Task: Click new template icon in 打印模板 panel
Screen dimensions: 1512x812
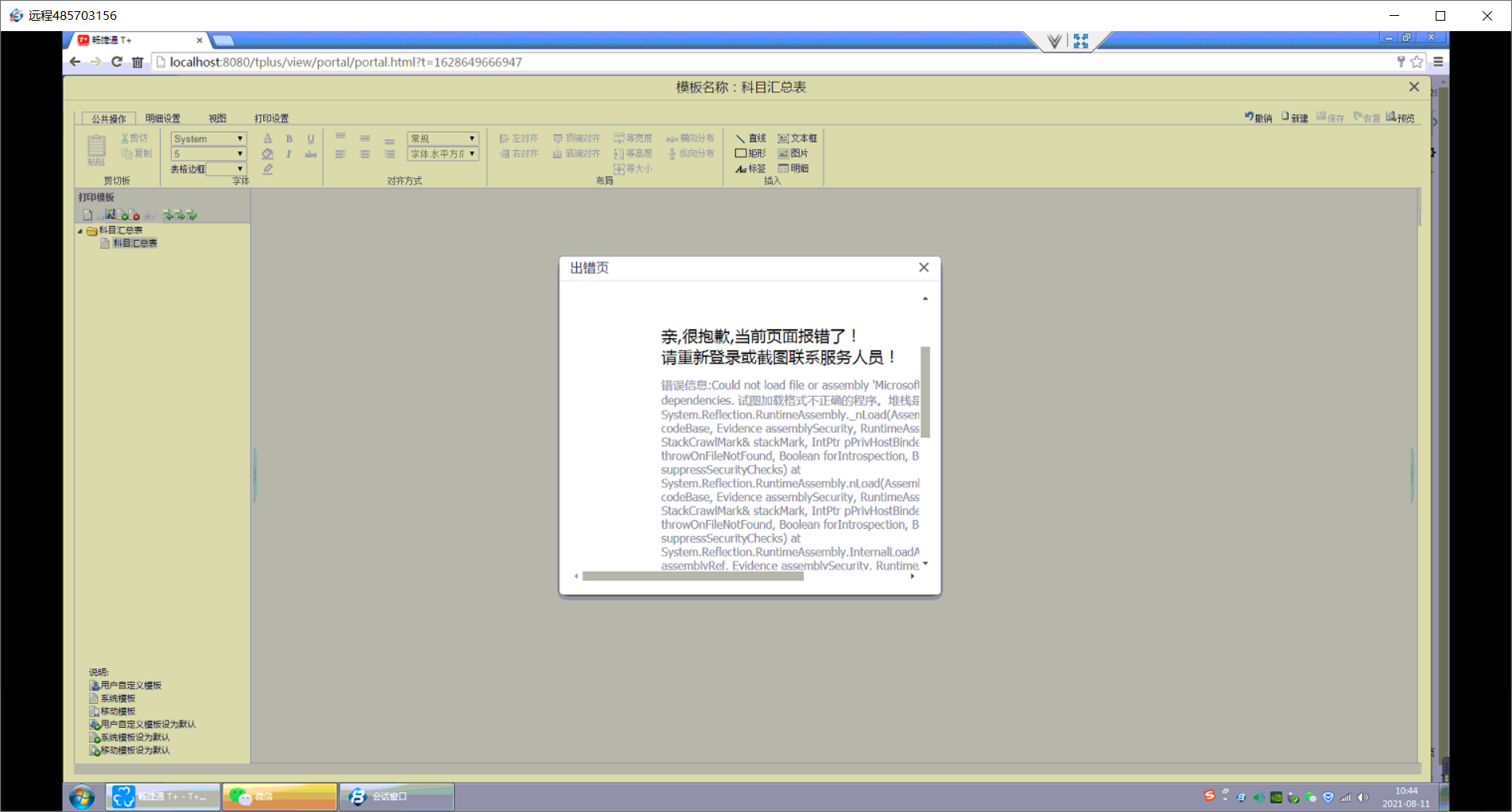Action: (87, 215)
